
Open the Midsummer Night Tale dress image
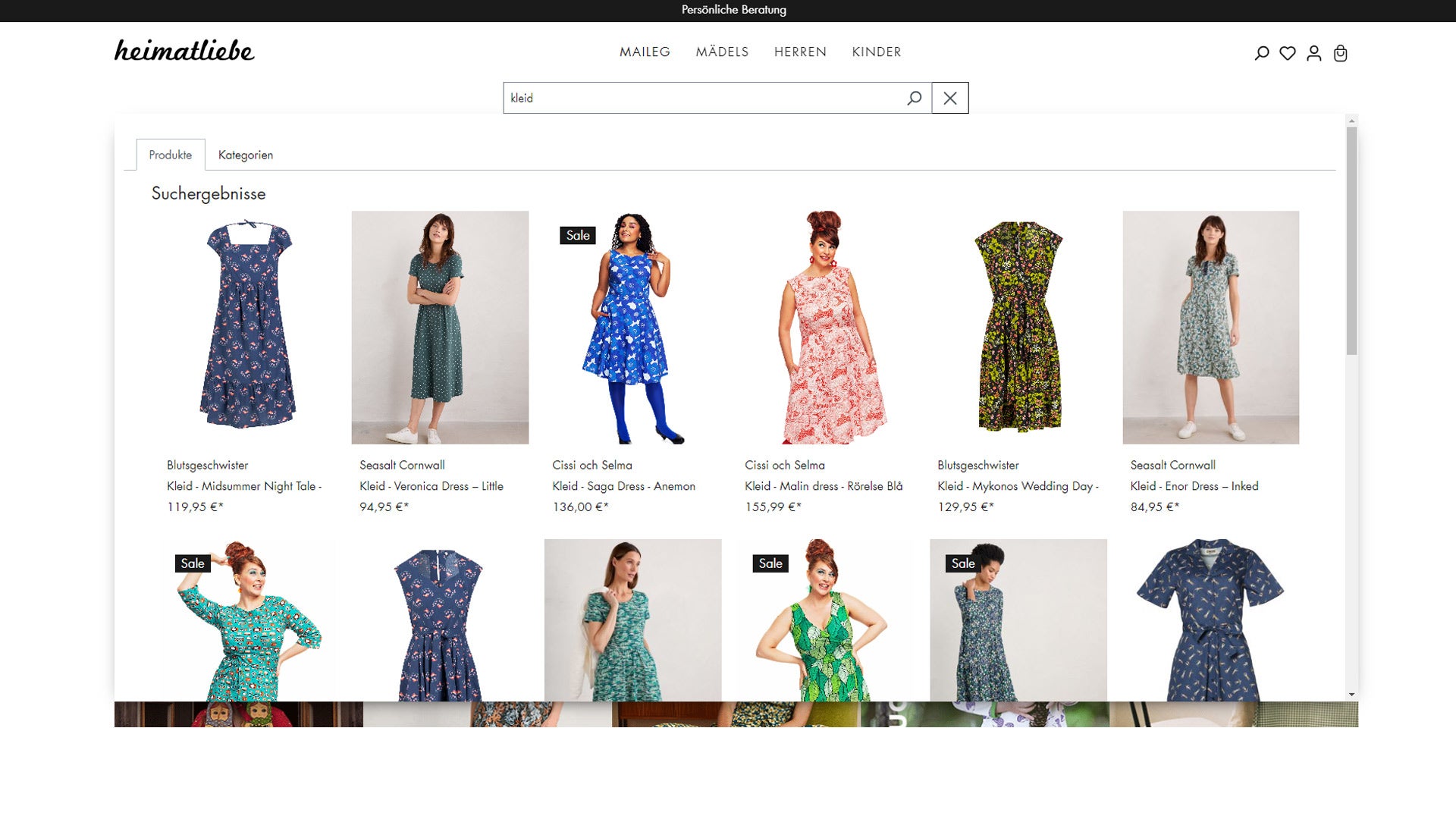pyautogui.click(x=247, y=327)
